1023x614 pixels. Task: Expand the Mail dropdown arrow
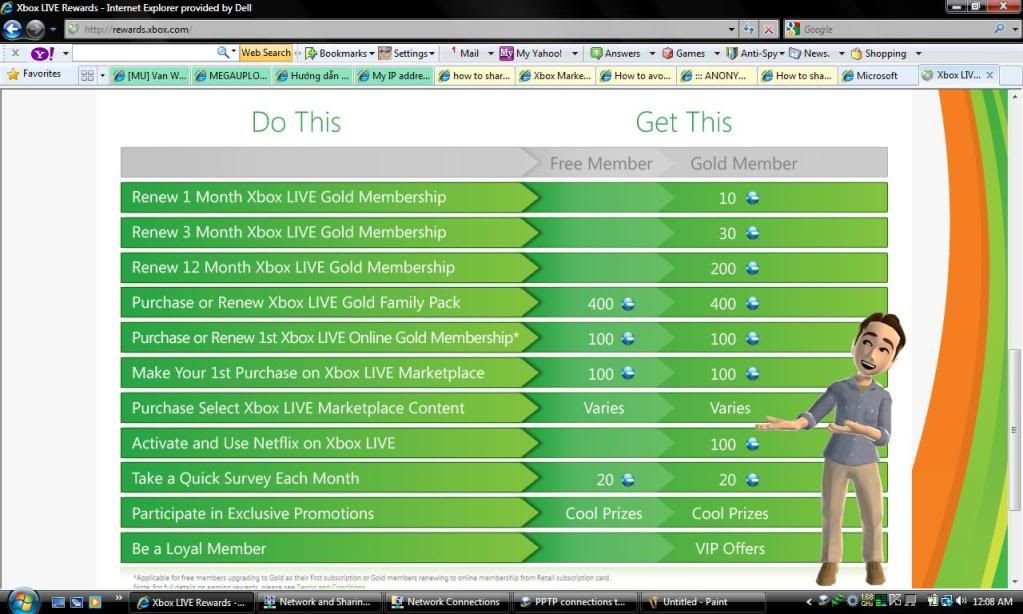pyautogui.click(x=491, y=54)
